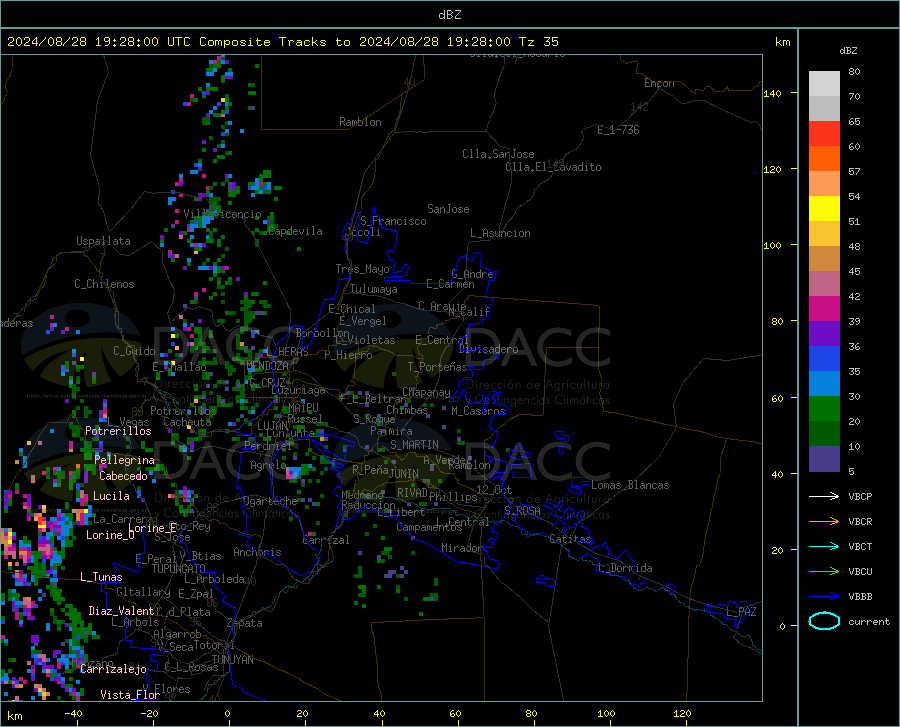Click the 'Clla.El_Cavadito' map label
Image resolution: width=900 pixels, height=727 pixels.
(x=553, y=167)
